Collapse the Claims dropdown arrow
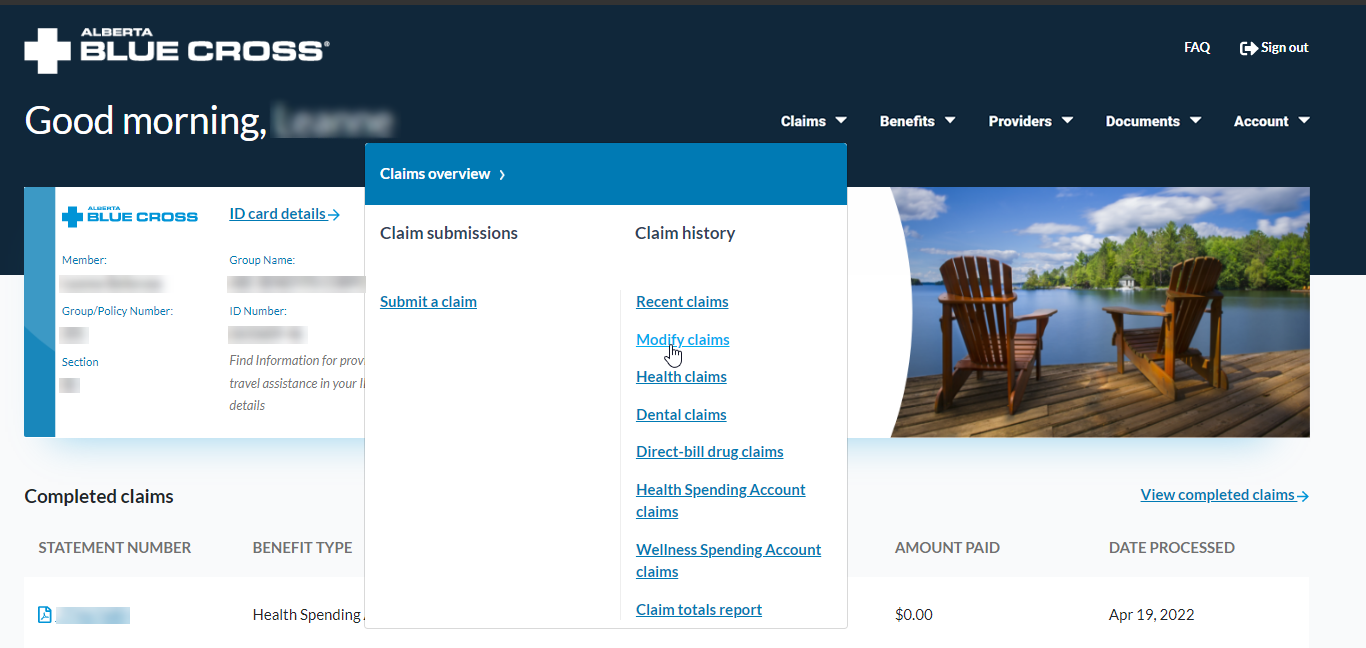Screen dimensions: 1366x648 841,120
